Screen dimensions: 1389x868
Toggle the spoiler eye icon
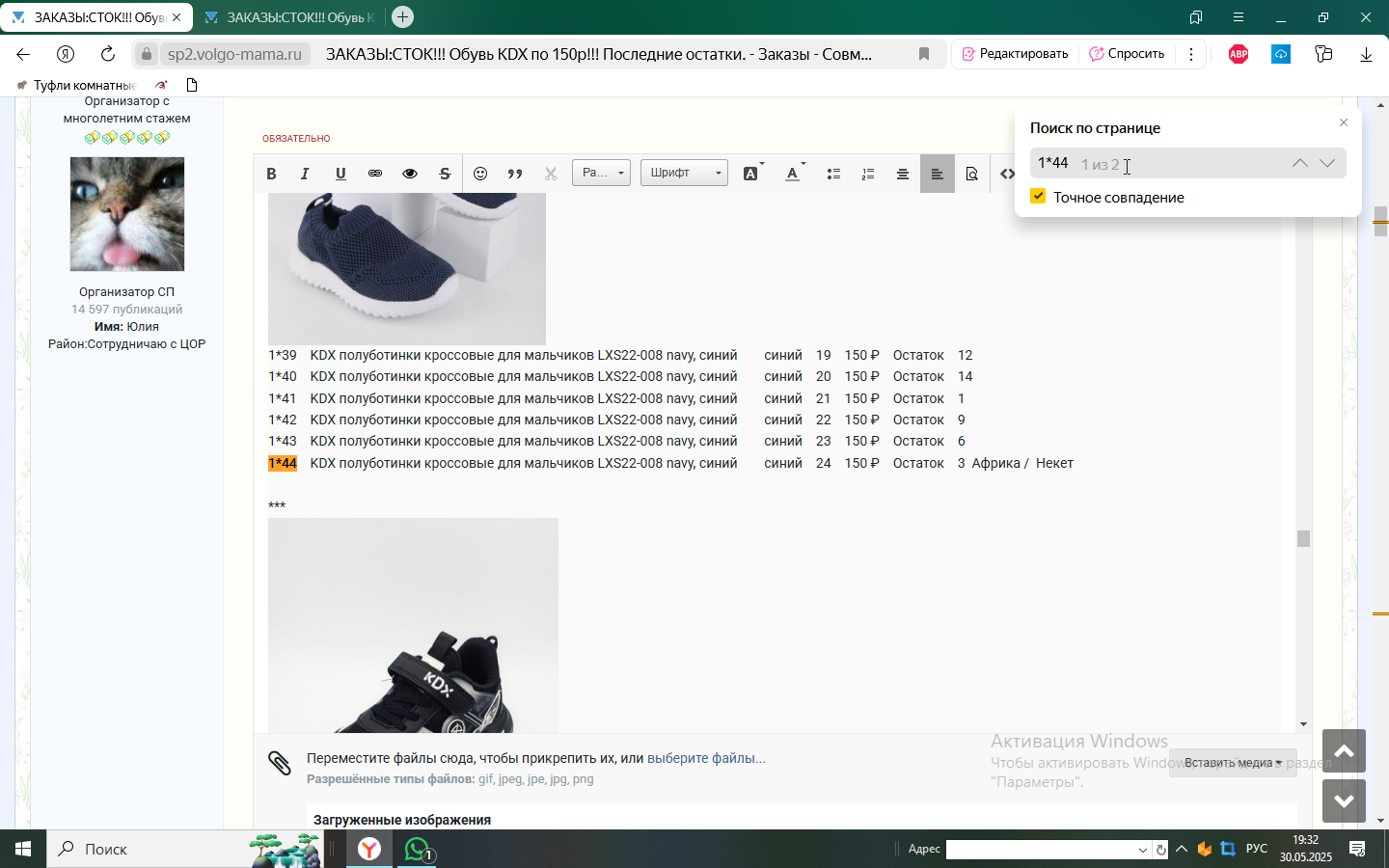410,174
